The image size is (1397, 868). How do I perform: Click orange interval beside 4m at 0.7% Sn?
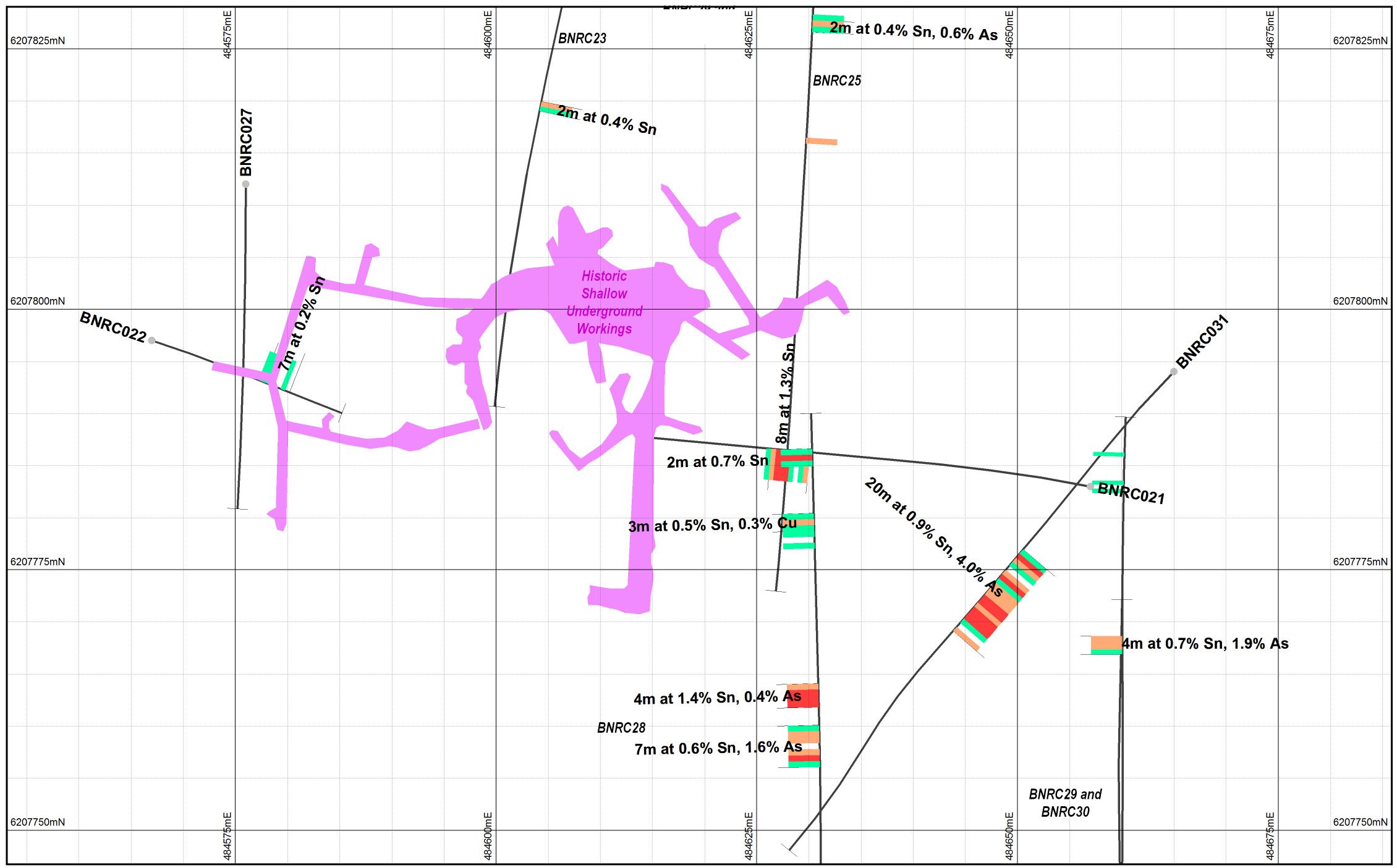tap(1105, 643)
